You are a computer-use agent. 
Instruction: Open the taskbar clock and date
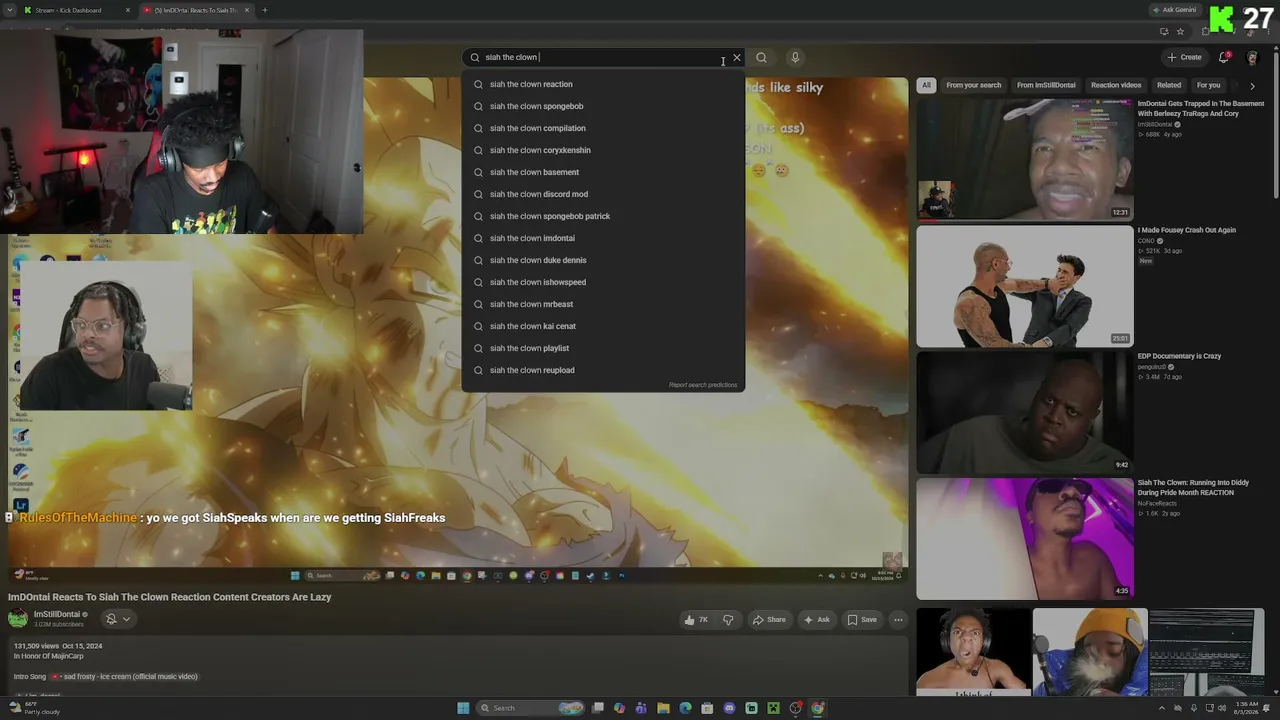tap(1244, 708)
